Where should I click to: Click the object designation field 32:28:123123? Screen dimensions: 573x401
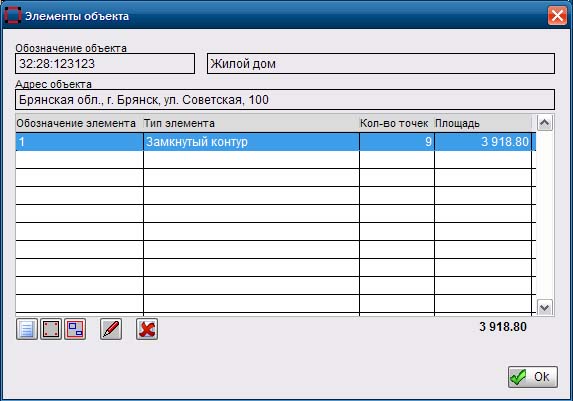tap(105, 64)
